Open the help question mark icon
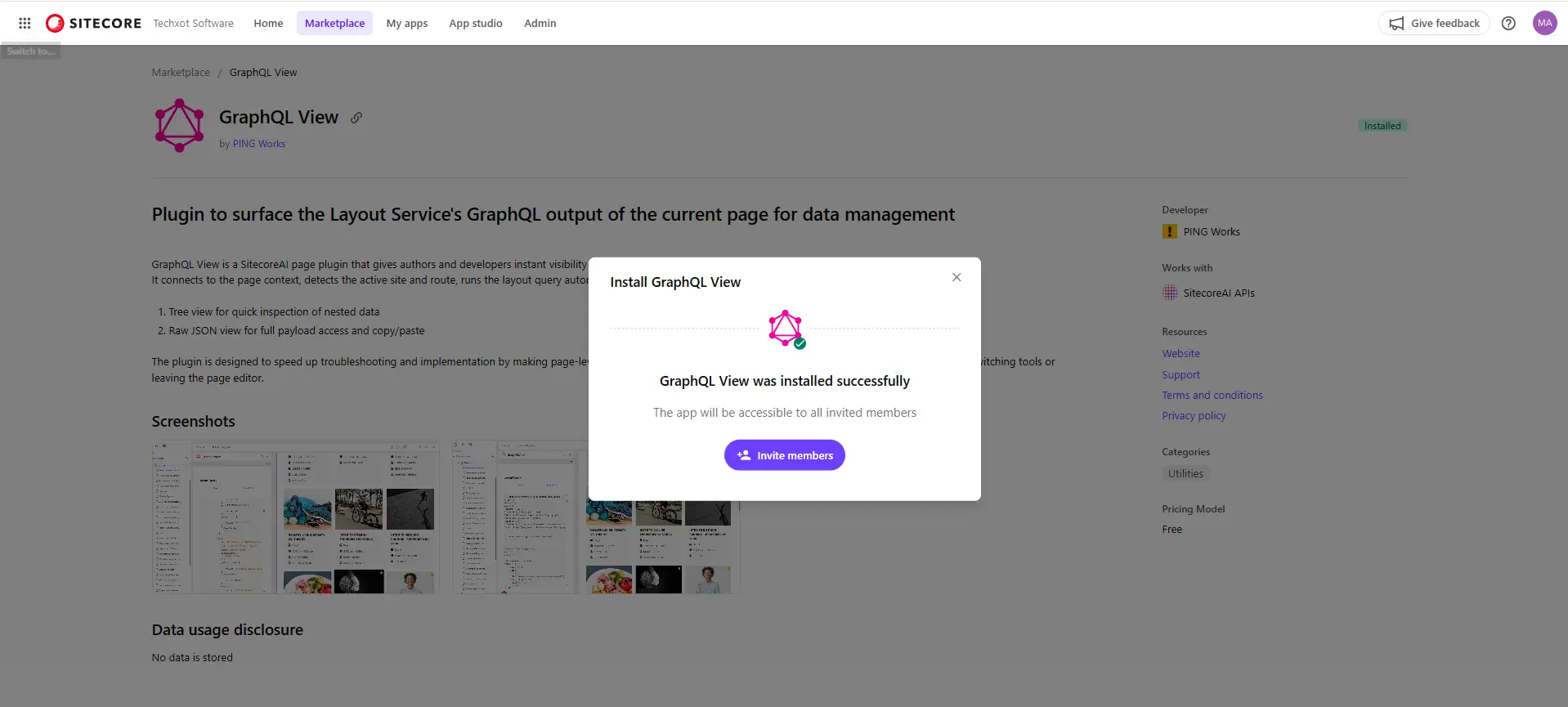Screen dimensions: 1568x707 [x=1508, y=23]
